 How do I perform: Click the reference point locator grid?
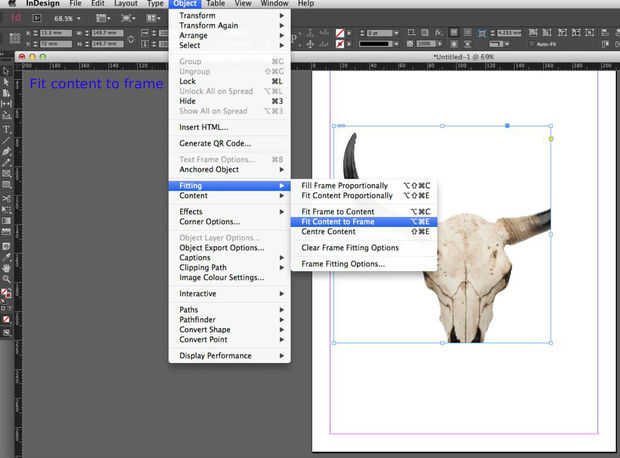pyautogui.click(x=15, y=38)
